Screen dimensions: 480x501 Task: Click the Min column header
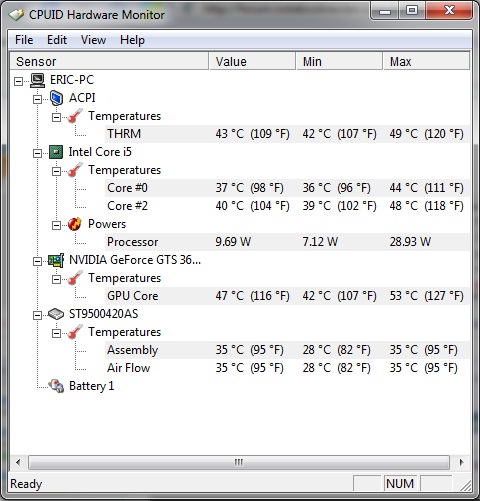339,61
